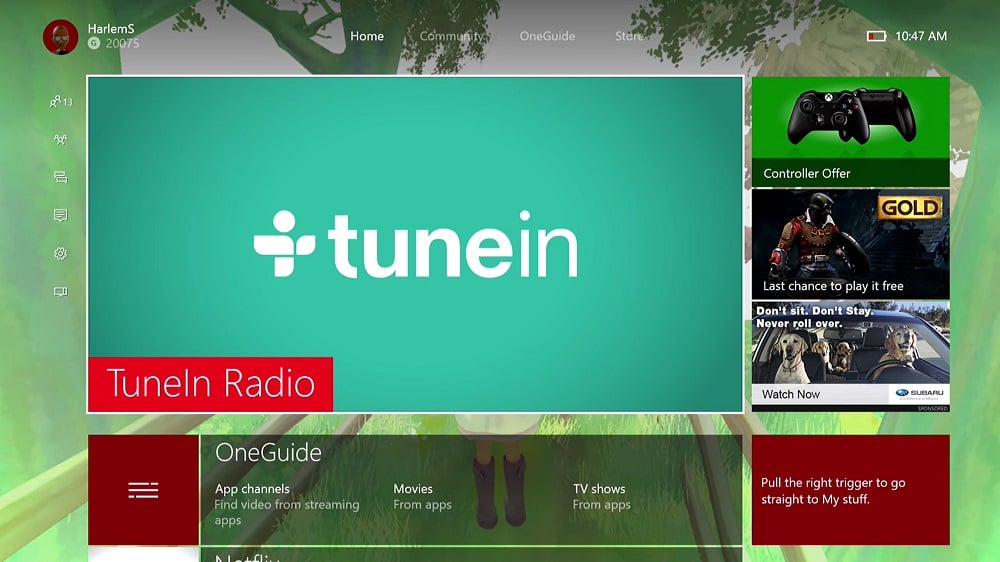Image resolution: width=1000 pixels, height=562 pixels.
Task: Select the OneGuide red menu tile
Action: pos(143,490)
